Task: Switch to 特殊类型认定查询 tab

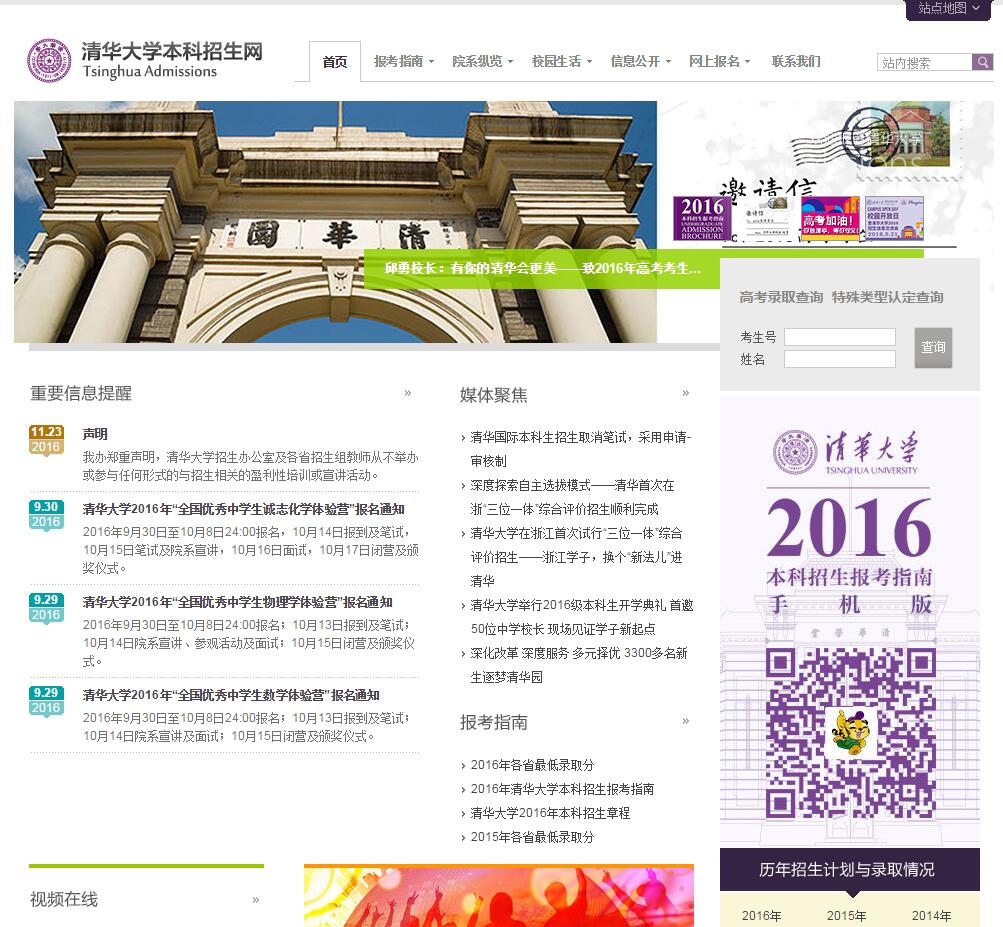Action: [887, 297]
